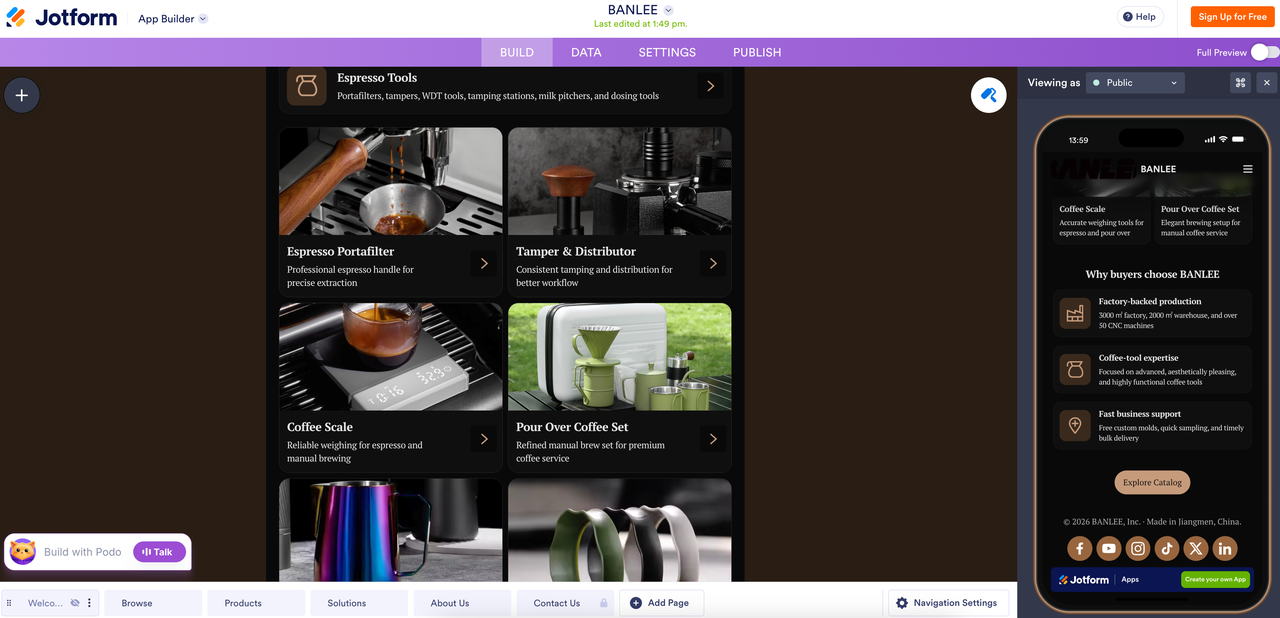Open the SETTINGS tab

pos(667,52)
